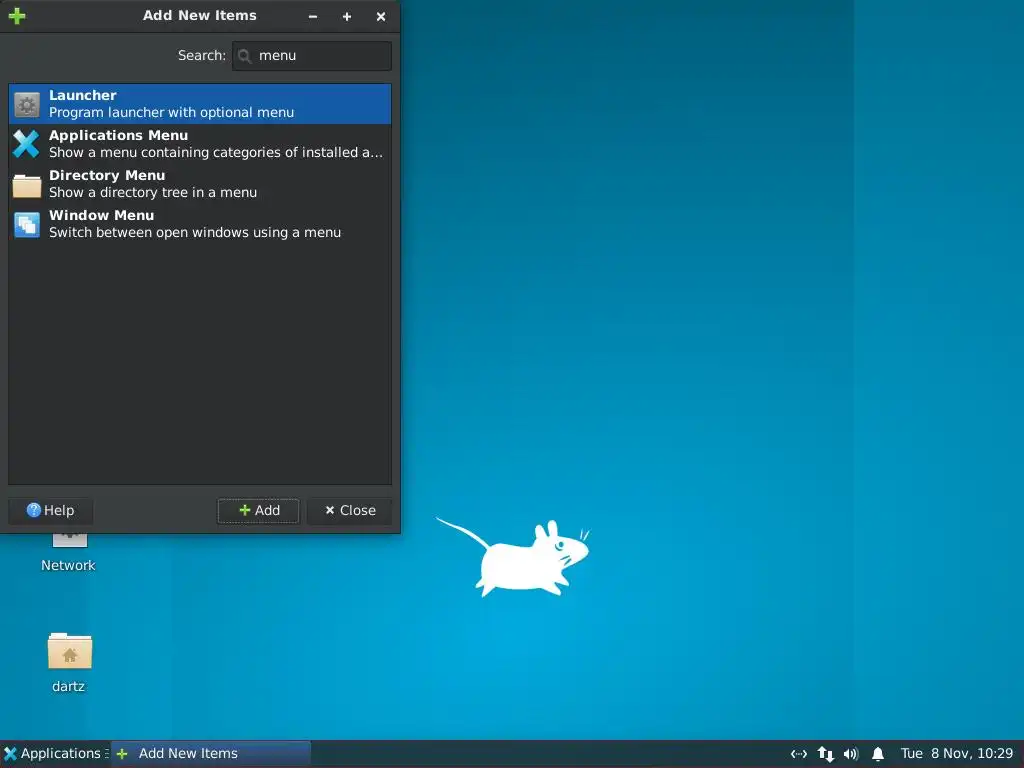Open Help for Add New Items
The height and width of the screenshot is (768, 1024).
tap(50, 511)
